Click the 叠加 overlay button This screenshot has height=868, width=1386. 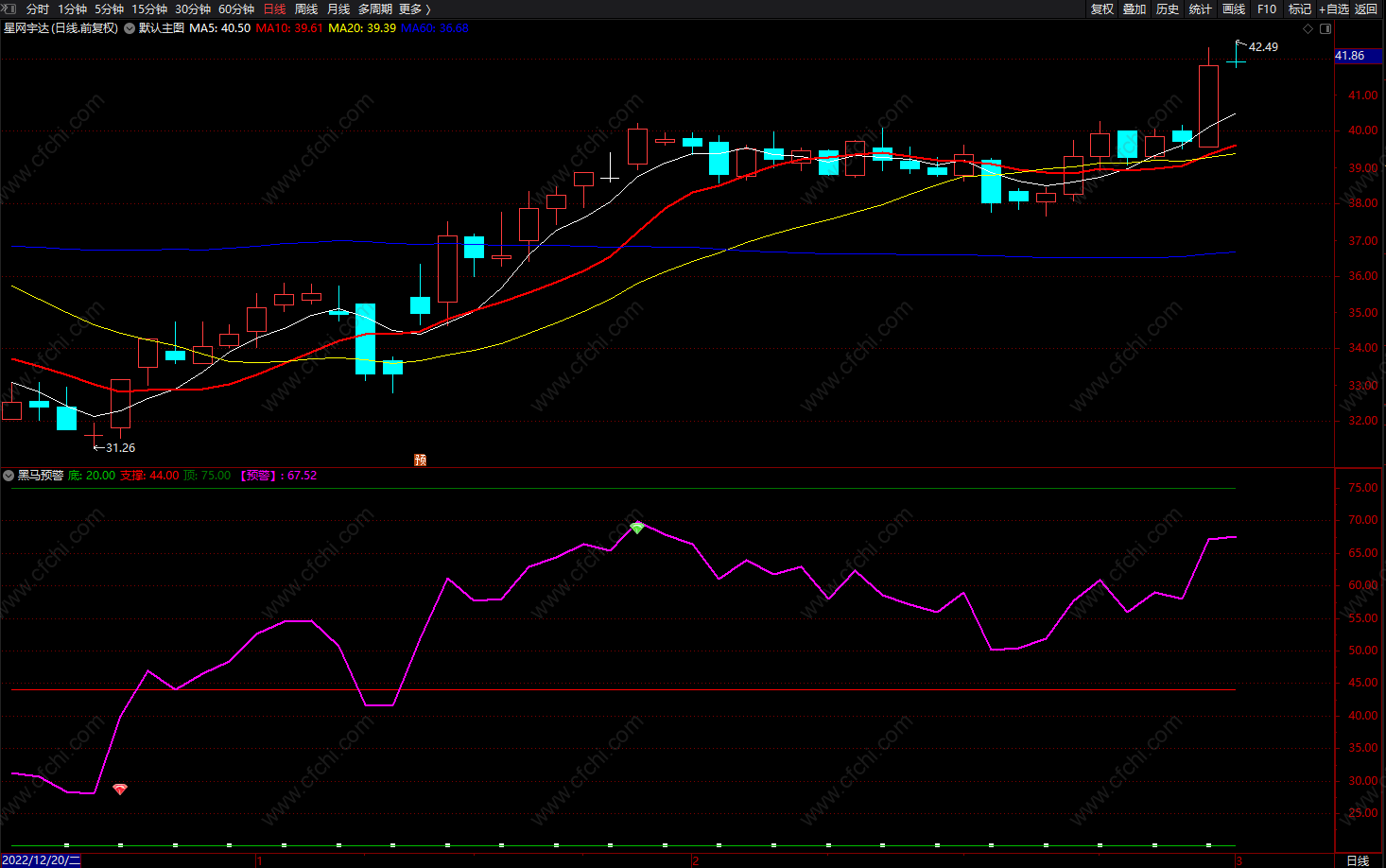point(1135,9)
